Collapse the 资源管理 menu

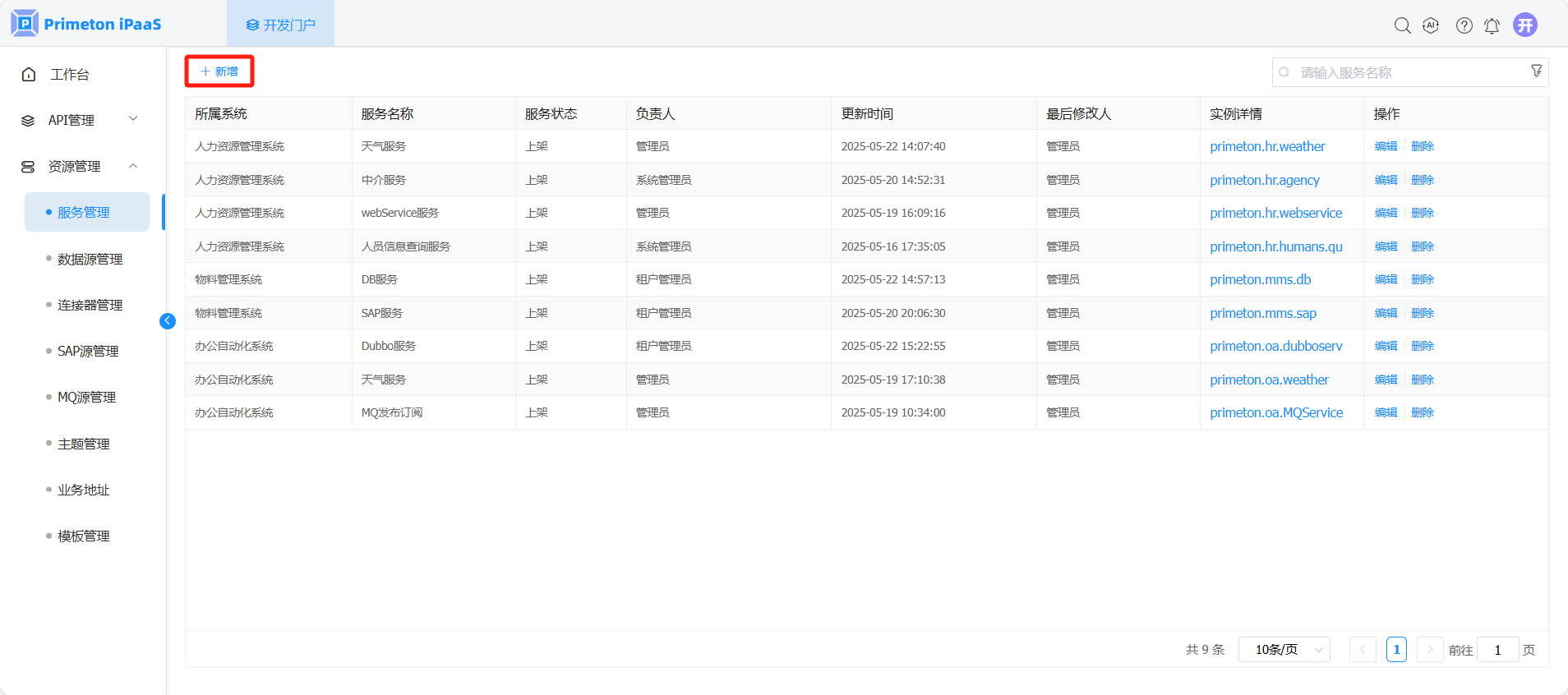[x=80, y=166]
